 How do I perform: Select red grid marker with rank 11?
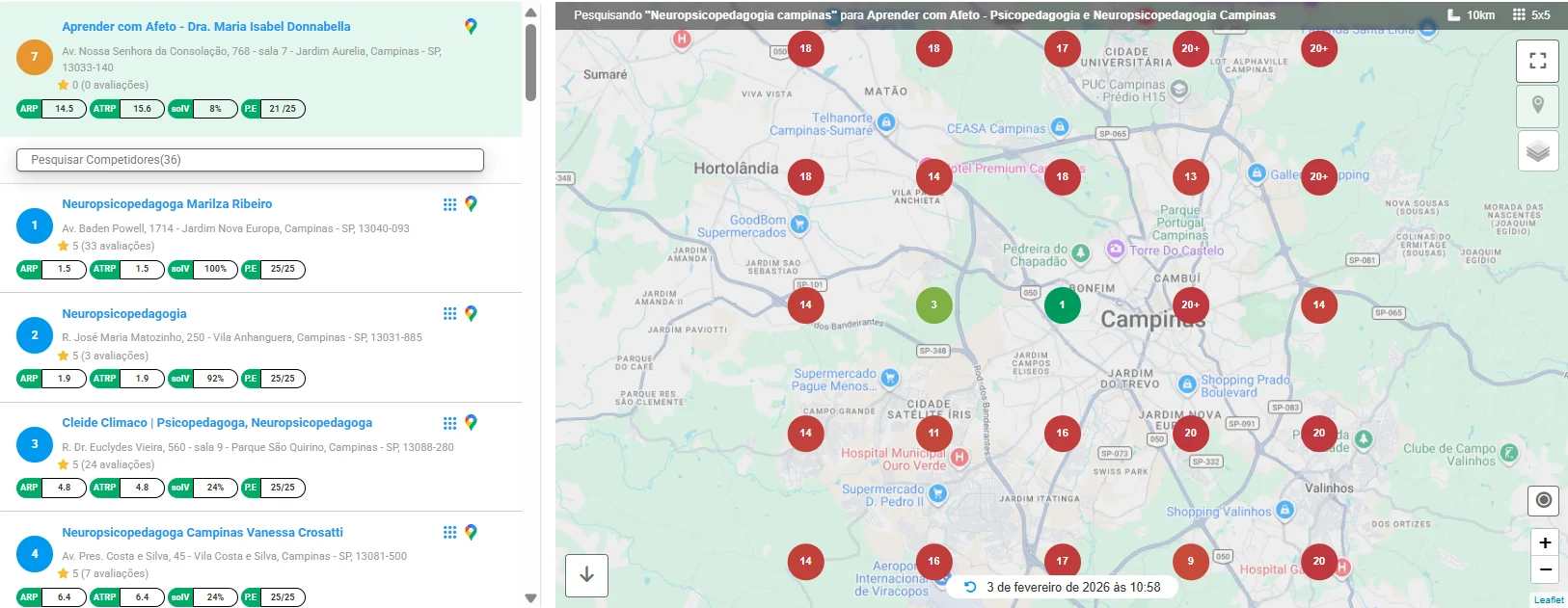point(933,433)
